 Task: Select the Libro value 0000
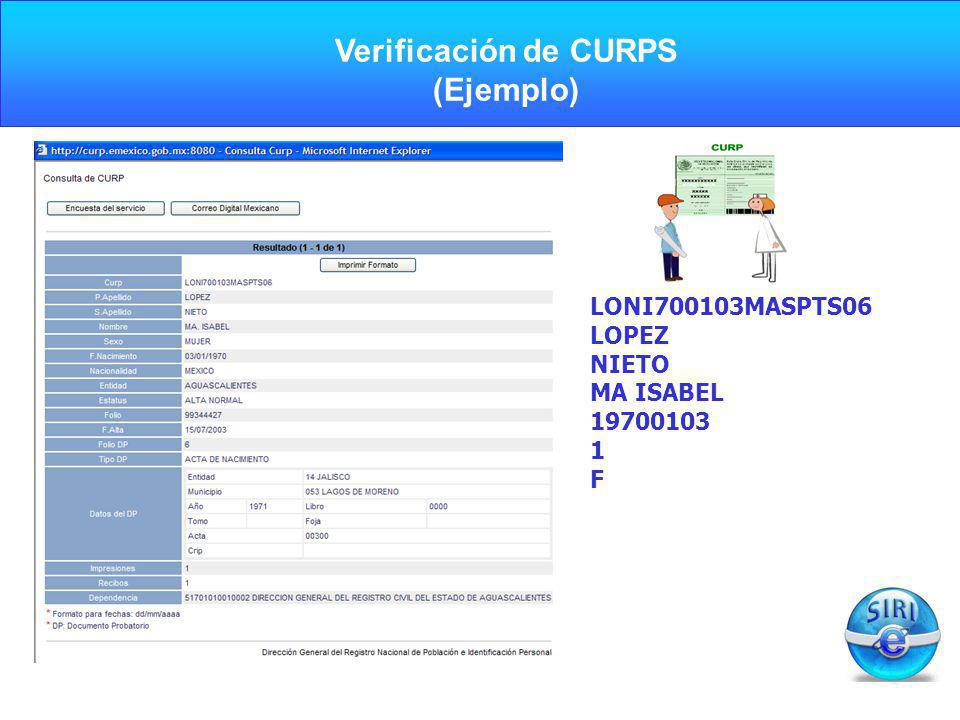click(438, 506)
